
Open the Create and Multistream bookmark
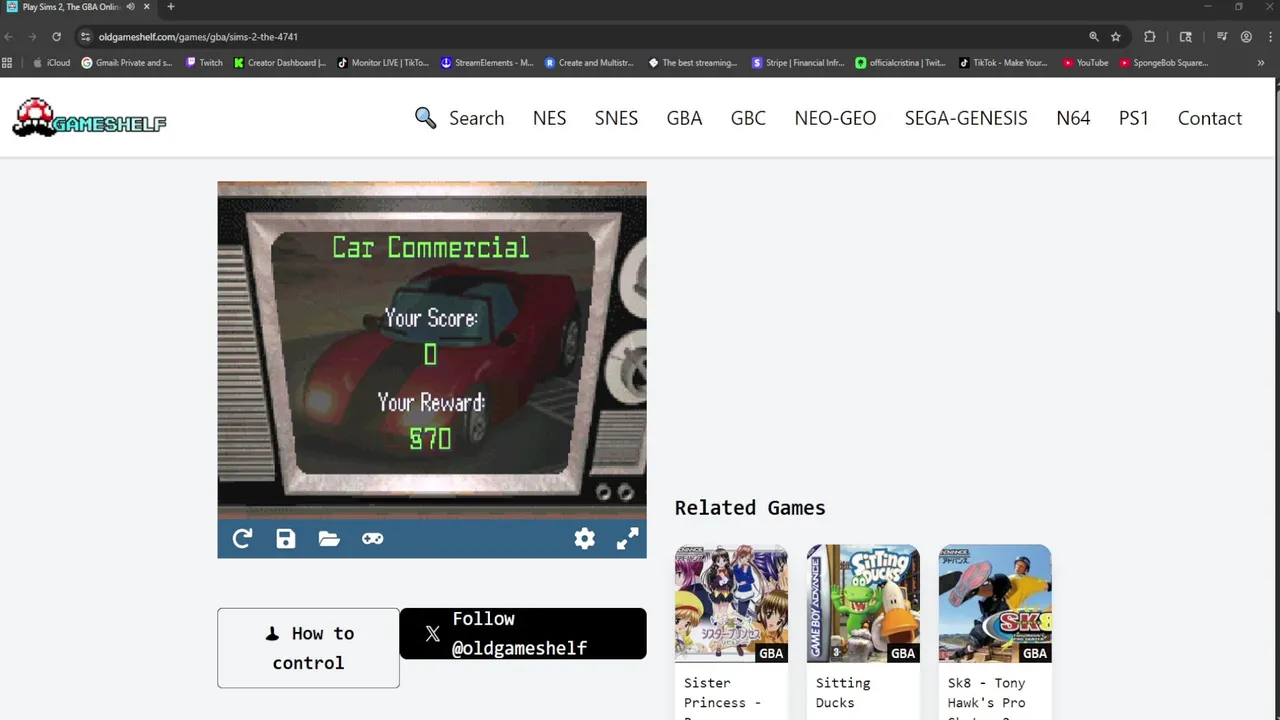coord(590,63)
